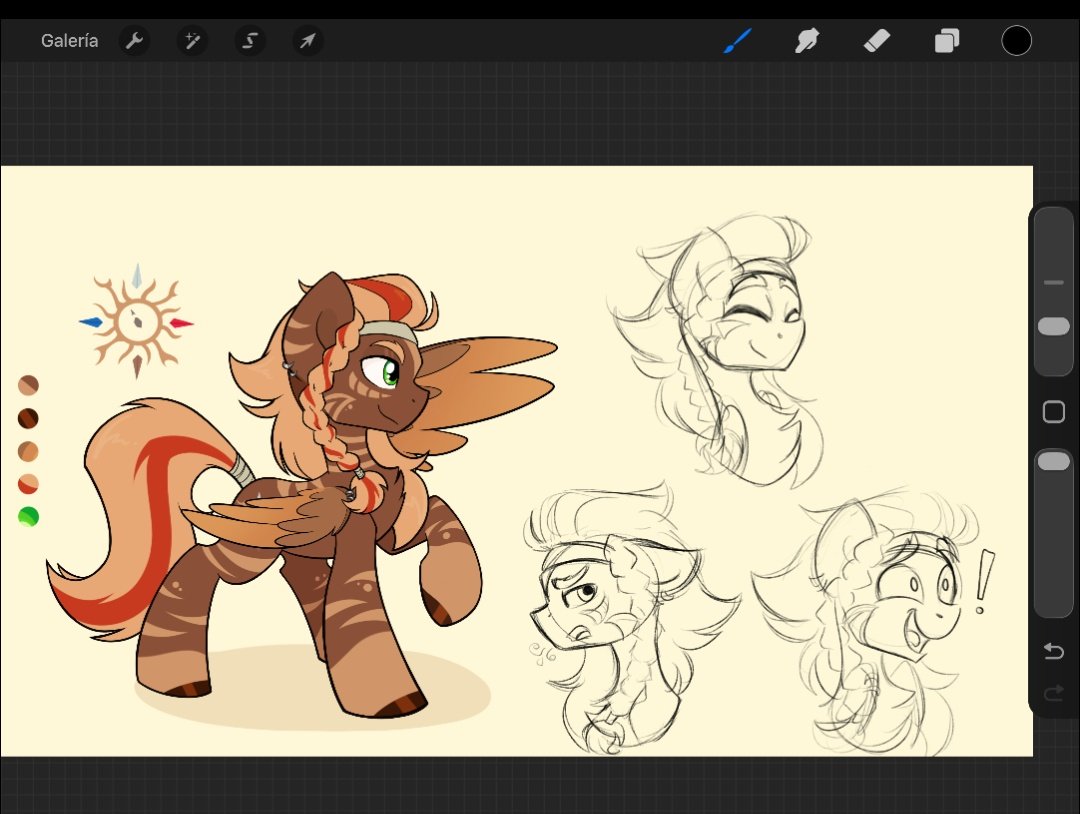Redo the last action
1080x814 pixels.
1053,693
